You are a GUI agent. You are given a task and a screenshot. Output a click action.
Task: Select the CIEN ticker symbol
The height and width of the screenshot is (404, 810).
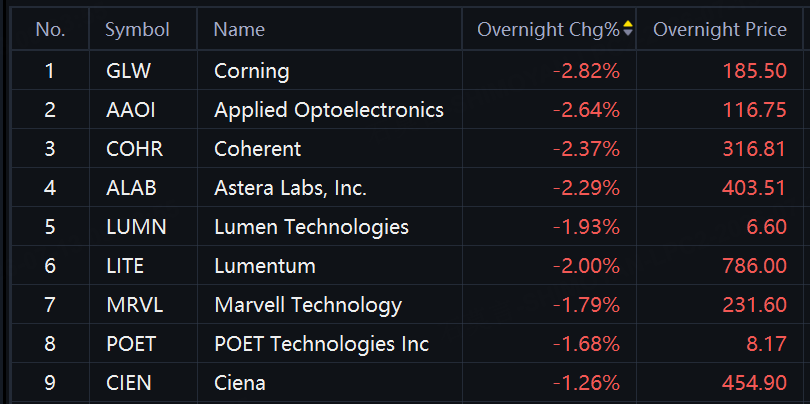click(129, 383)
